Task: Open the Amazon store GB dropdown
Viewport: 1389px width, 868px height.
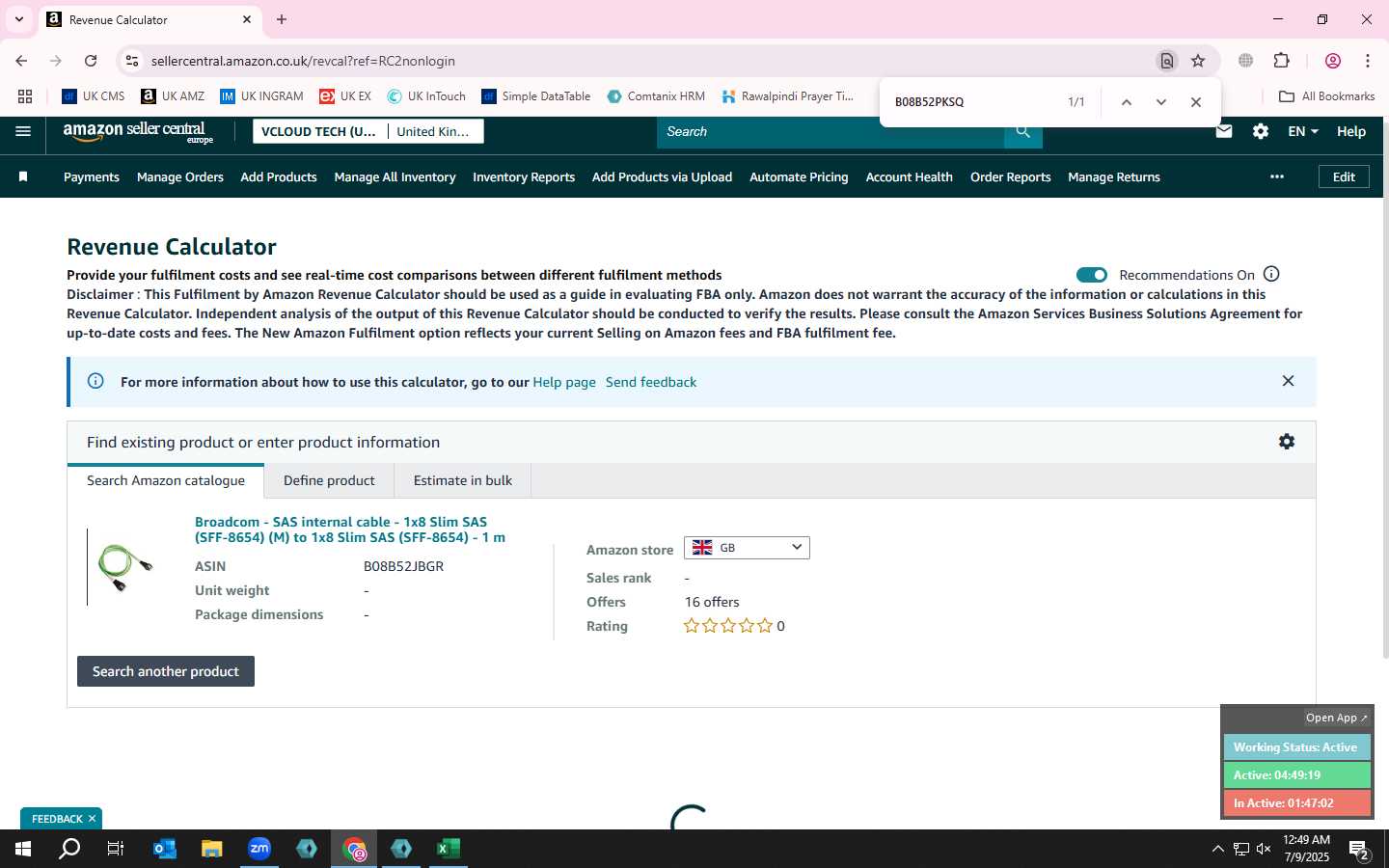Action: pos(747,548)
